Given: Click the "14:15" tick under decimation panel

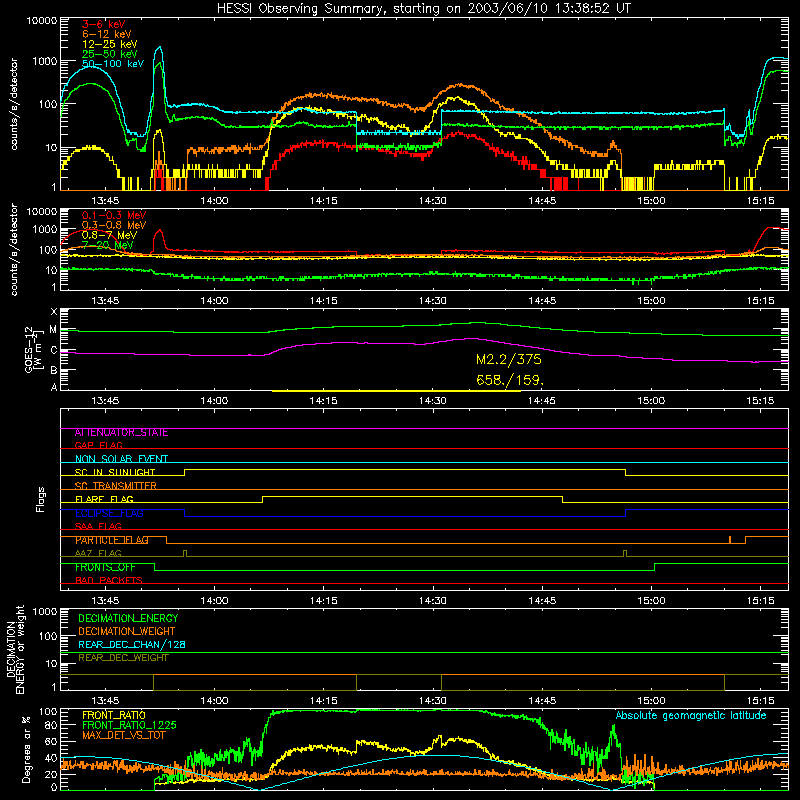Looking at the screenshot, I should [323, 701].
